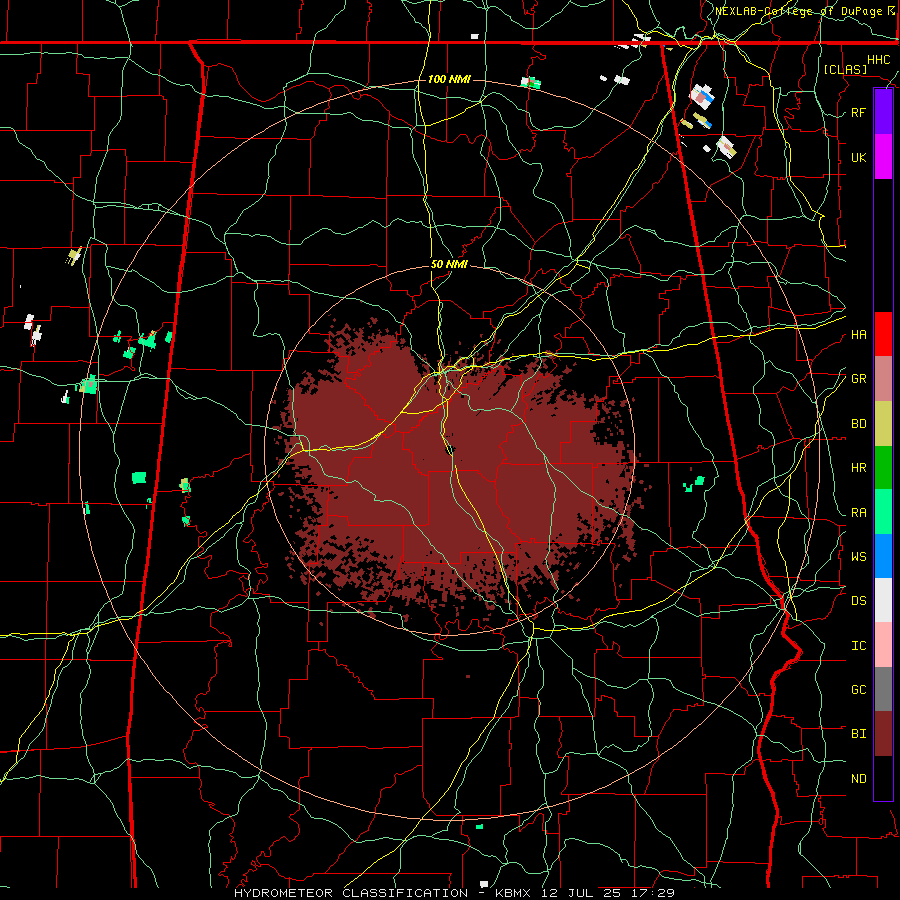
Task: Click the WS legend label
Action: 858,557
